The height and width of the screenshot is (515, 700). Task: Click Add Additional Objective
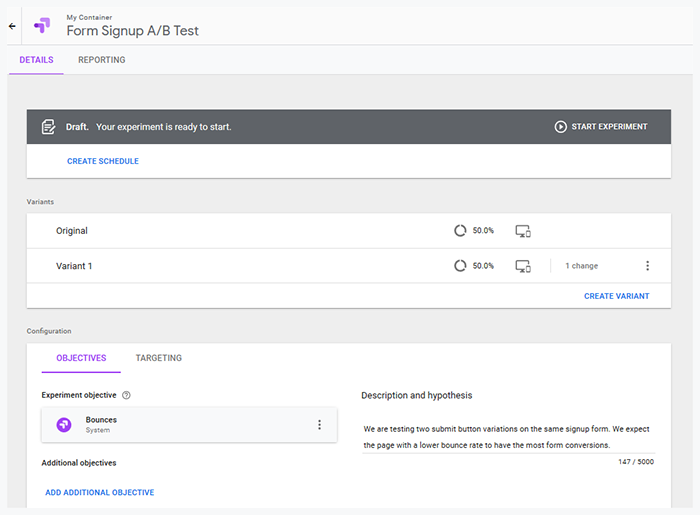click(x=100, y=492)
